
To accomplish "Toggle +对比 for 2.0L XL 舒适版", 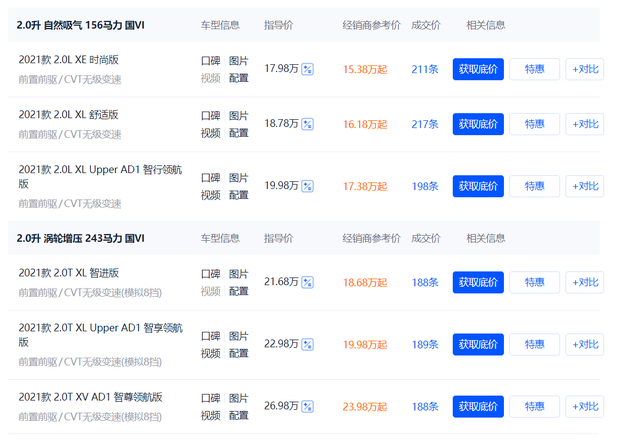I will [x=584, y=124].
